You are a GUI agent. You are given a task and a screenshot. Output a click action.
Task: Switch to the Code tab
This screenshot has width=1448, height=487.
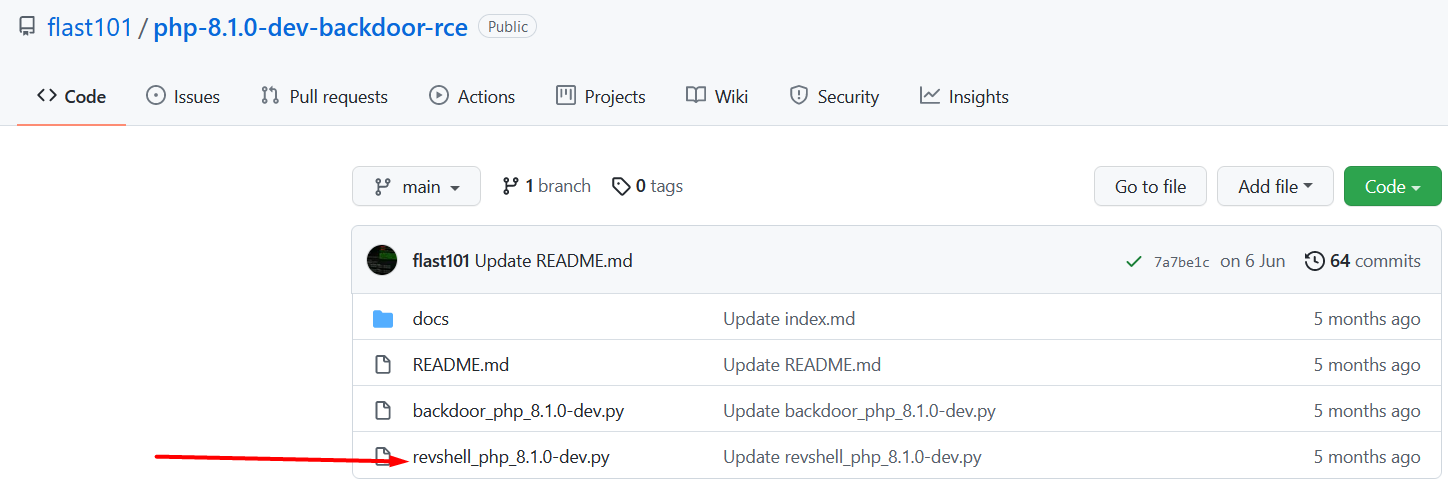[x=72, y=97]
